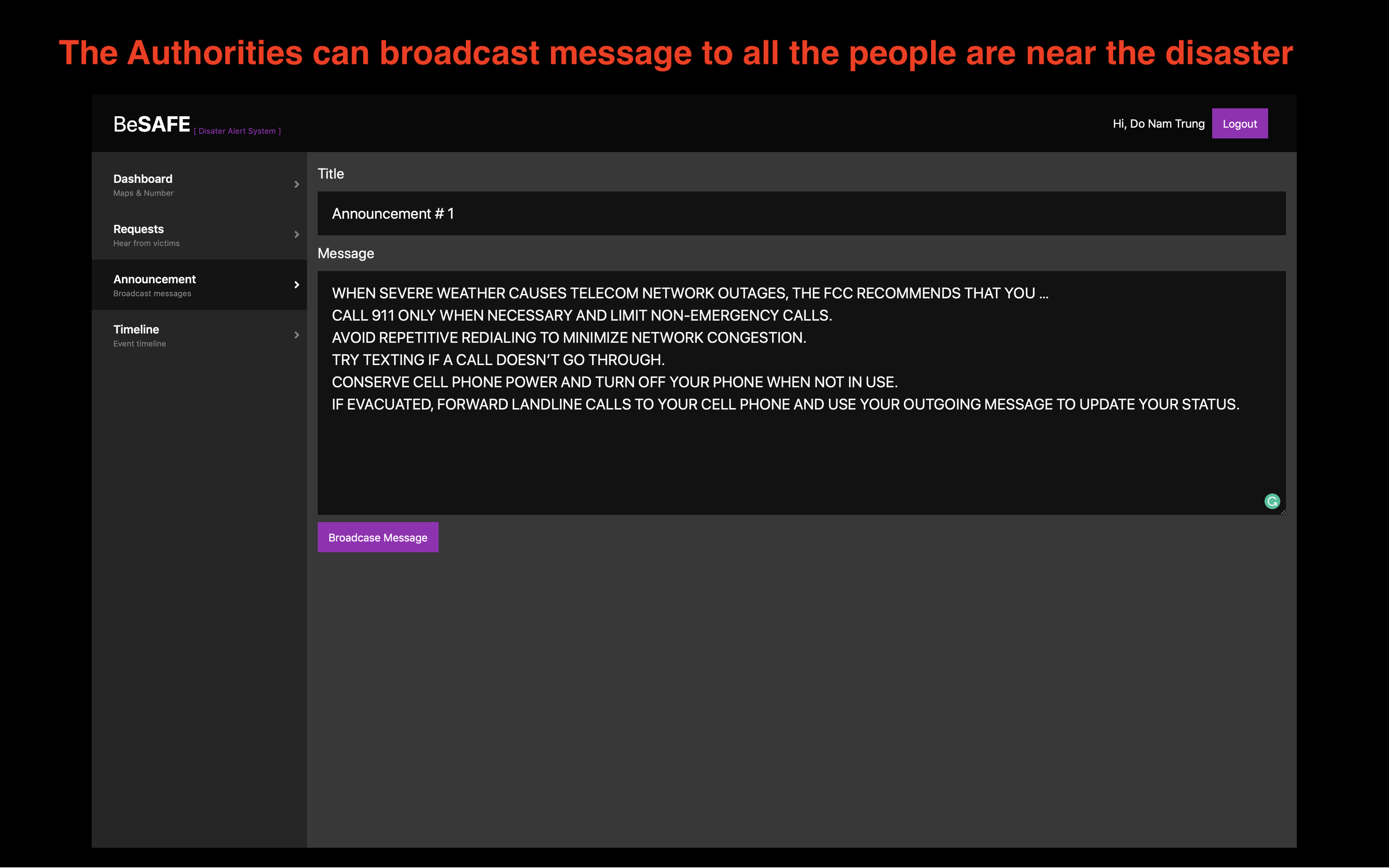Click the Grammarly icon in message box
Screen dimensions: 1389x868
[x=1272, y=501]
